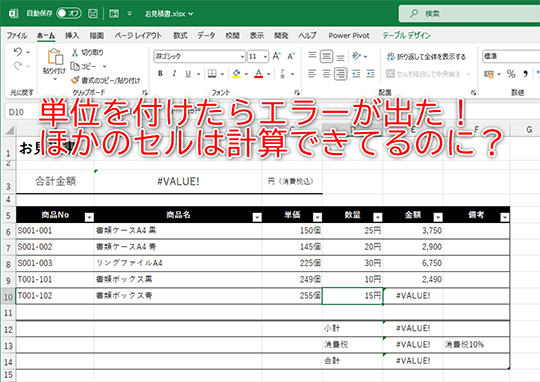
Task: Switch to the 挿入 tab
Action: [x=72, y=35]
